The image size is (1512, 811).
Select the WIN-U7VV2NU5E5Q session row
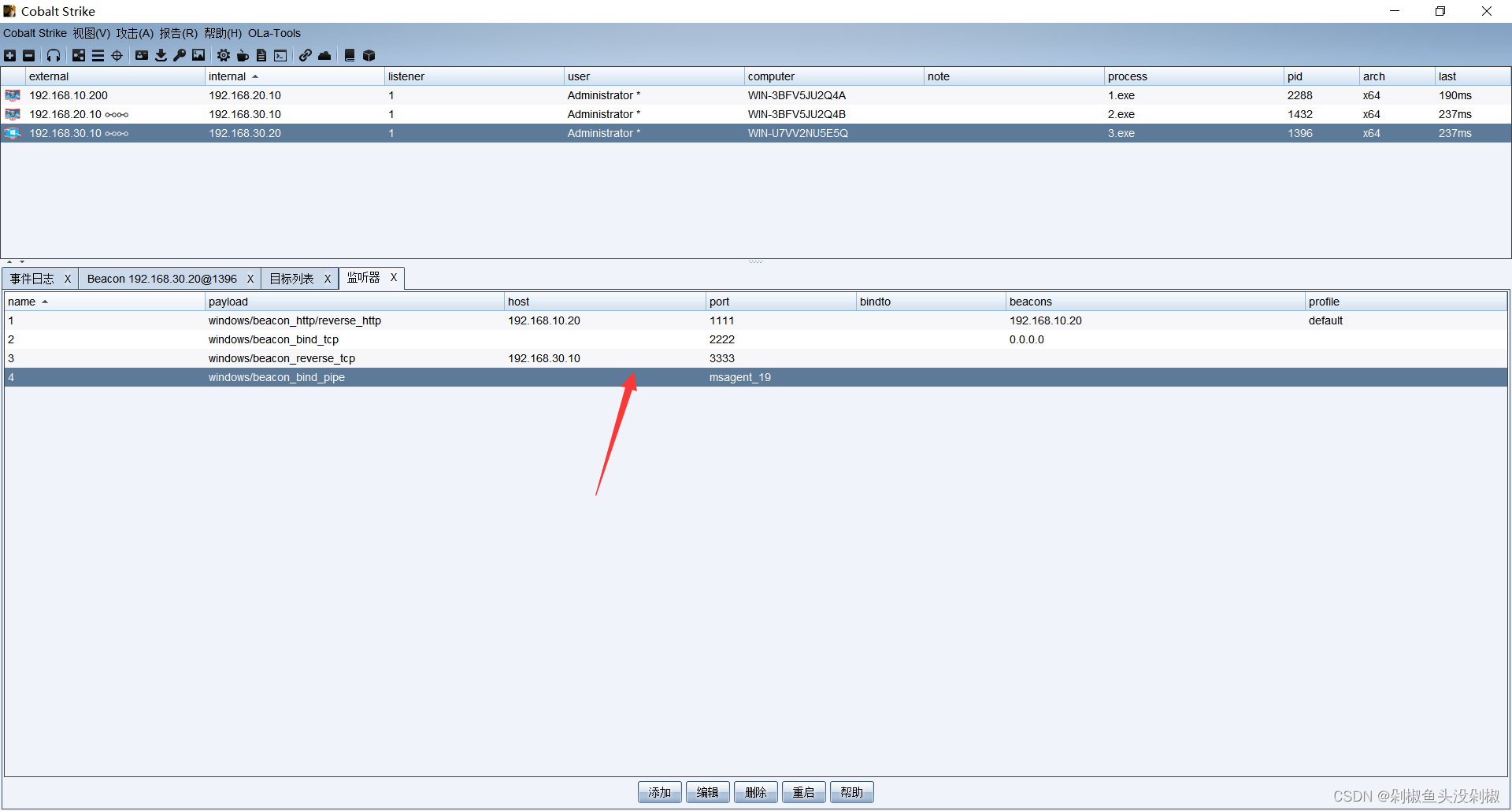coord(756,133)
